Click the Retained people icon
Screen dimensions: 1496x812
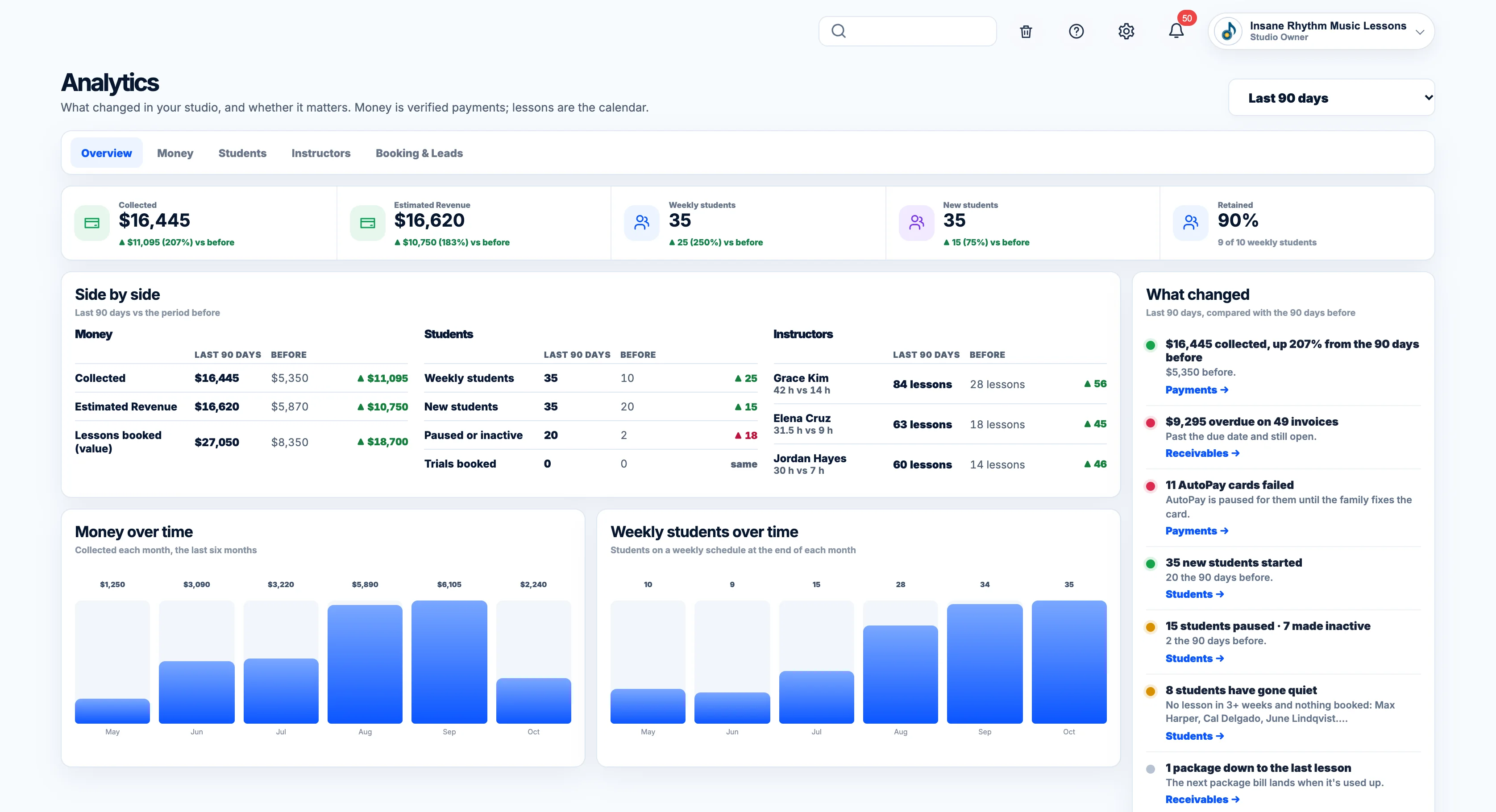click(x=1191, y=223)
